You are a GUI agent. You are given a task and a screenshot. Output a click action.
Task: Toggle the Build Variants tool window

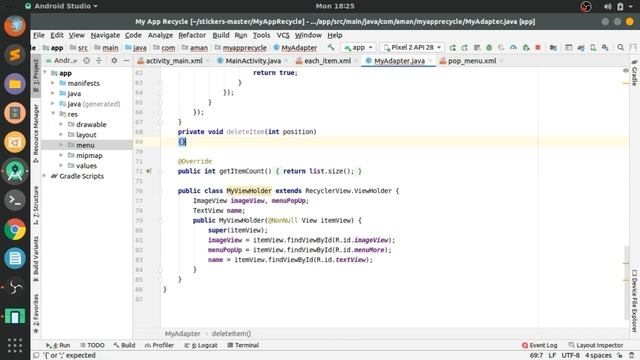click(36, 259)
